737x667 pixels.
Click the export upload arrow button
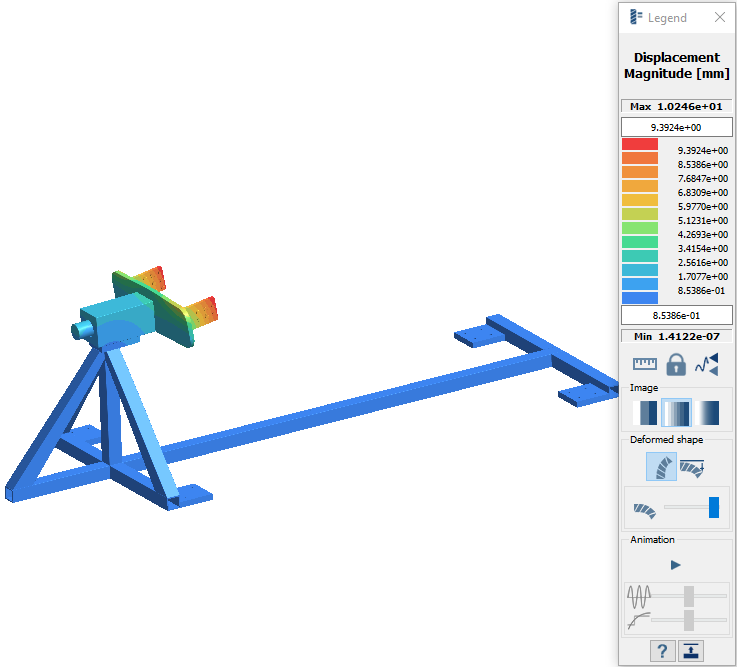(692, 651)
